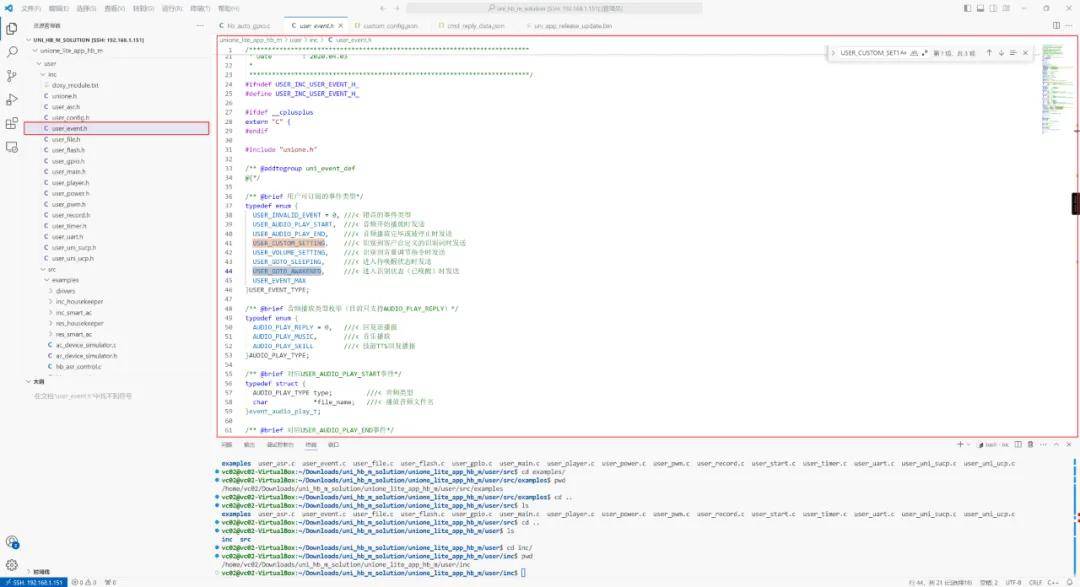This screenshot has height=587, width=1080.
Task: Open the Run and Debug view
Action: 12,100
